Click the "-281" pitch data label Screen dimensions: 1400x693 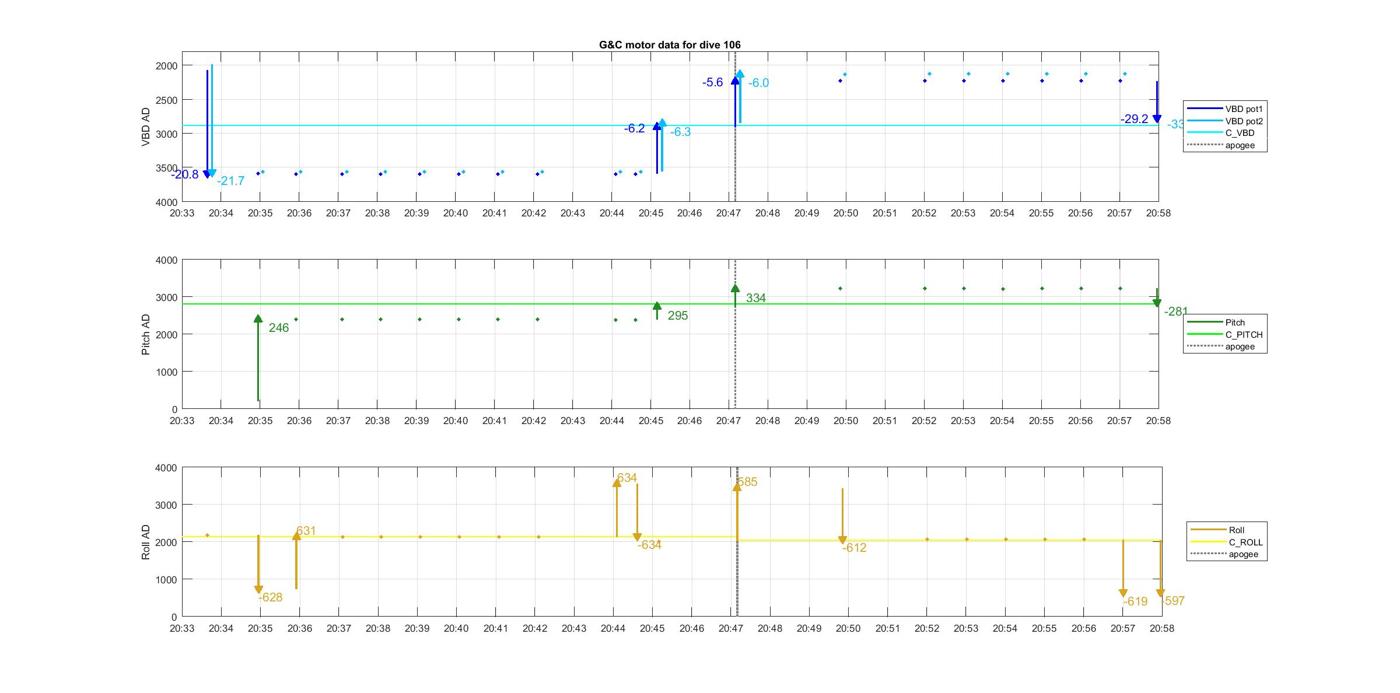pyautogui.click(x=1176, y=312)
